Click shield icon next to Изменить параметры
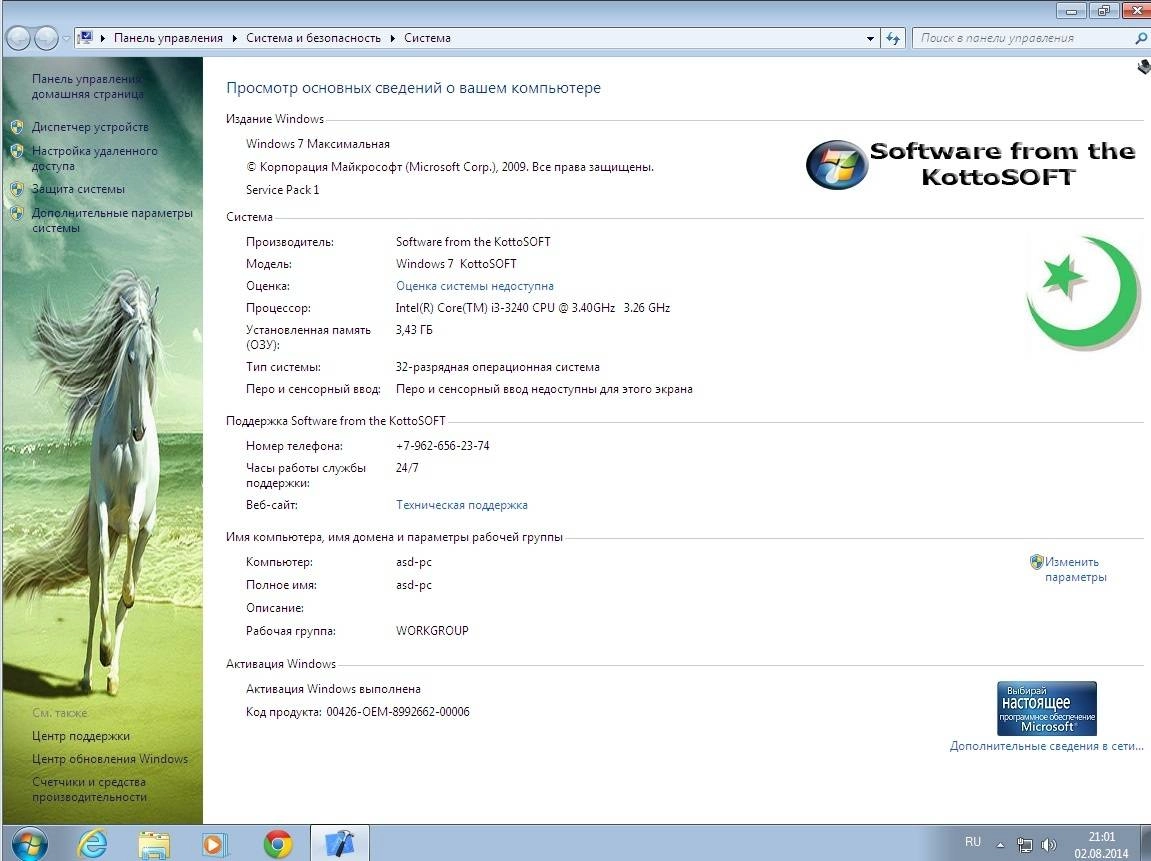 tap(1036, 562)
